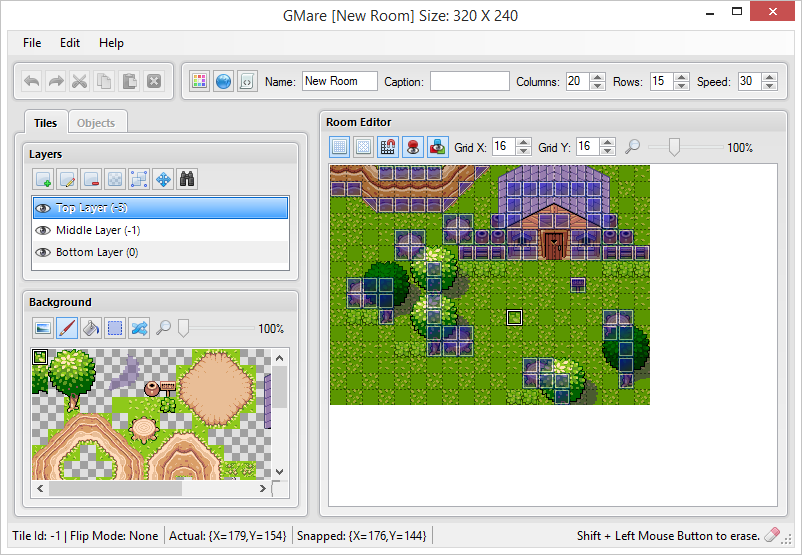Click the tileset scroll-down arrow
The height and width of the screenshot is (555, 802).
(x=279, y=472)
